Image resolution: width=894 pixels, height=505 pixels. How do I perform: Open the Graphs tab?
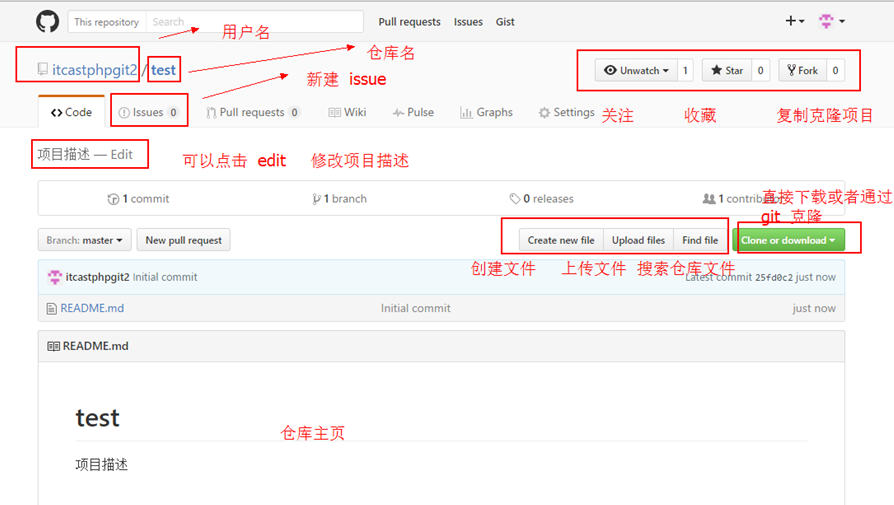click(486, 112)
